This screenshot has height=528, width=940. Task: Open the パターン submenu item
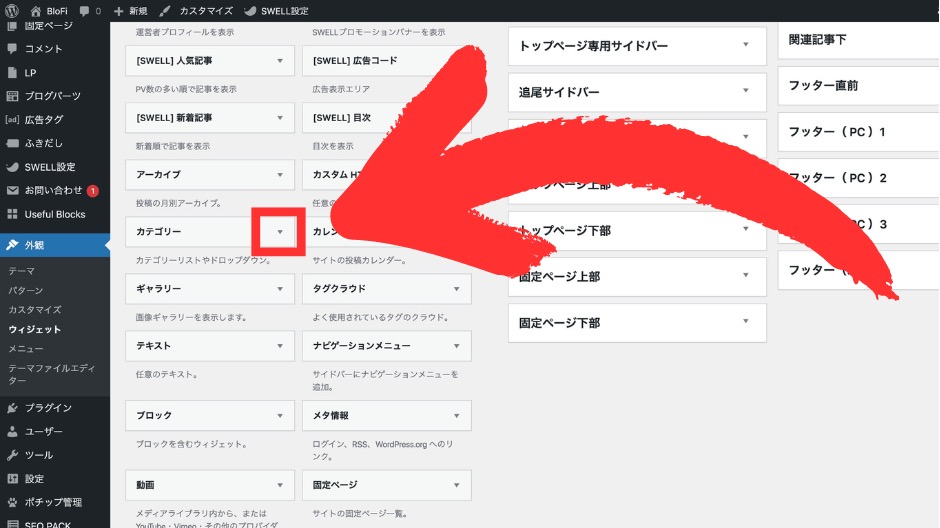coord(26,290)
